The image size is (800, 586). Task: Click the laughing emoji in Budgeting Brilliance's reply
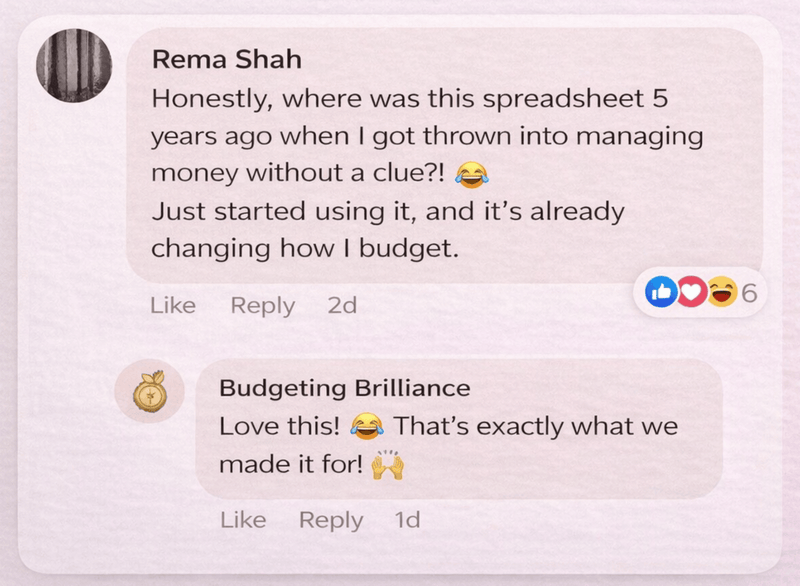(x=367, y=428)
